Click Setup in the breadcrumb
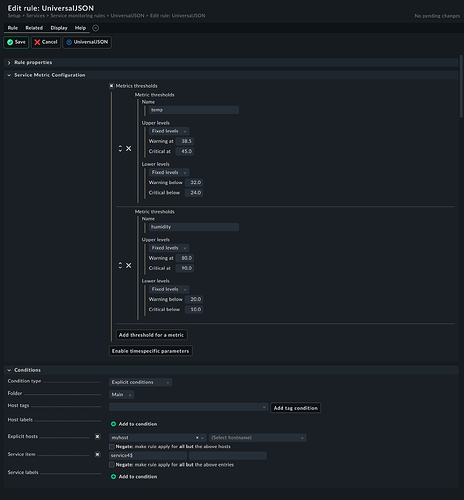Image resolution: width=464 pixels, height=500 pixels. [x=14, y=16]
